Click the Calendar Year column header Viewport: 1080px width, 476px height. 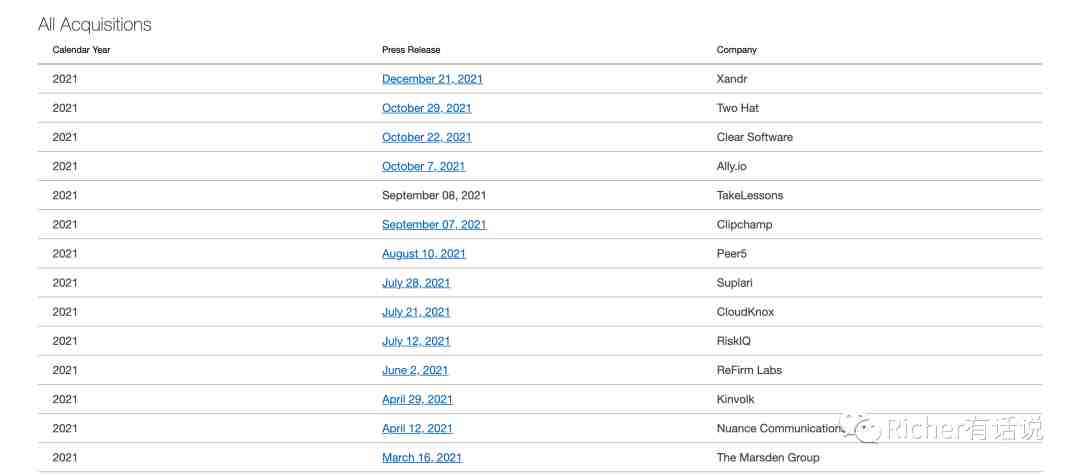(81, 50)
